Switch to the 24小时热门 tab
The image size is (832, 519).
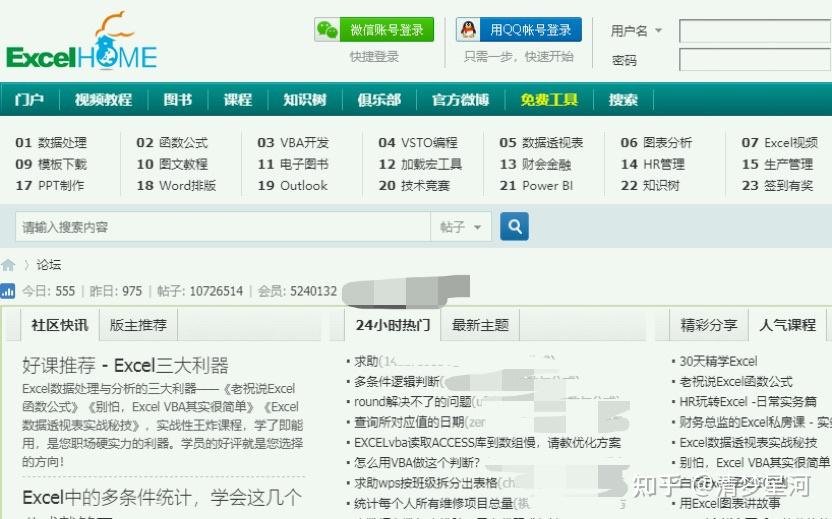(393, 325)
